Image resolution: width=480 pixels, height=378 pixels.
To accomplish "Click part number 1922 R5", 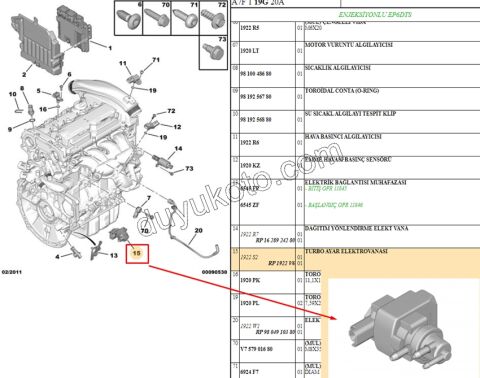I will pyautogui.click(x=249, y=28).
